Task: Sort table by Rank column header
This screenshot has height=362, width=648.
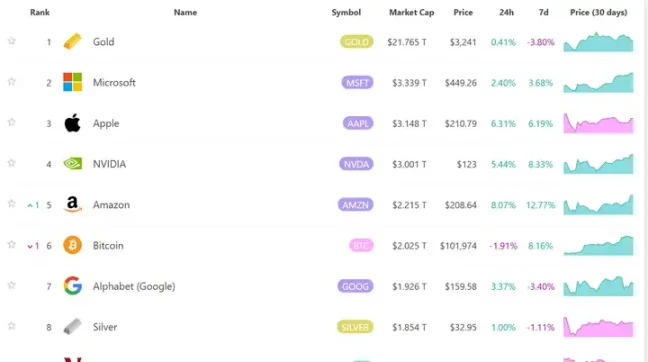Action: coord(40,12)
